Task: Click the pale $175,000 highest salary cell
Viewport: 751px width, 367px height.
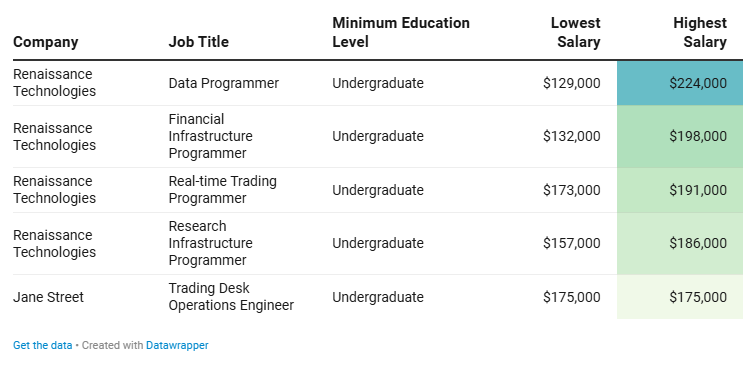Action: [680, 297]
